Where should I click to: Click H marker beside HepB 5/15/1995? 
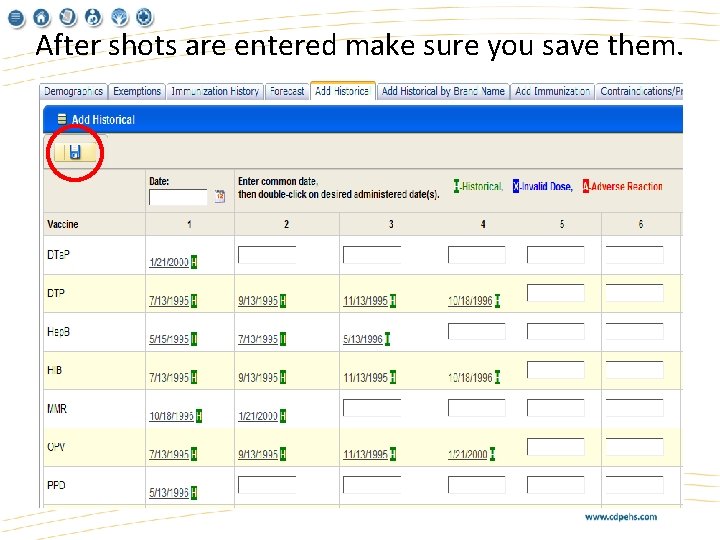pos(194,339)
